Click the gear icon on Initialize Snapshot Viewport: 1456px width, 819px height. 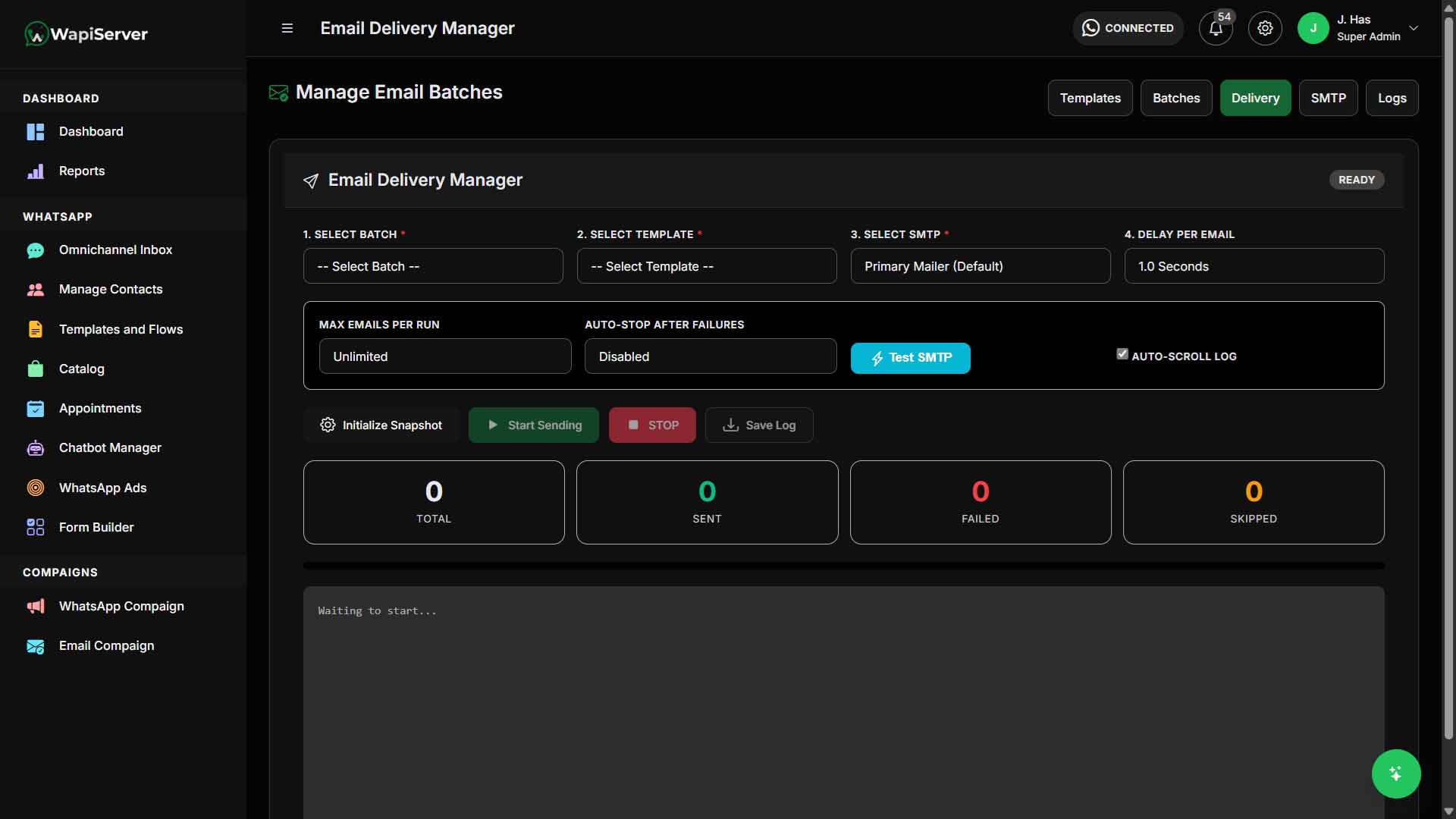[328, 425]
